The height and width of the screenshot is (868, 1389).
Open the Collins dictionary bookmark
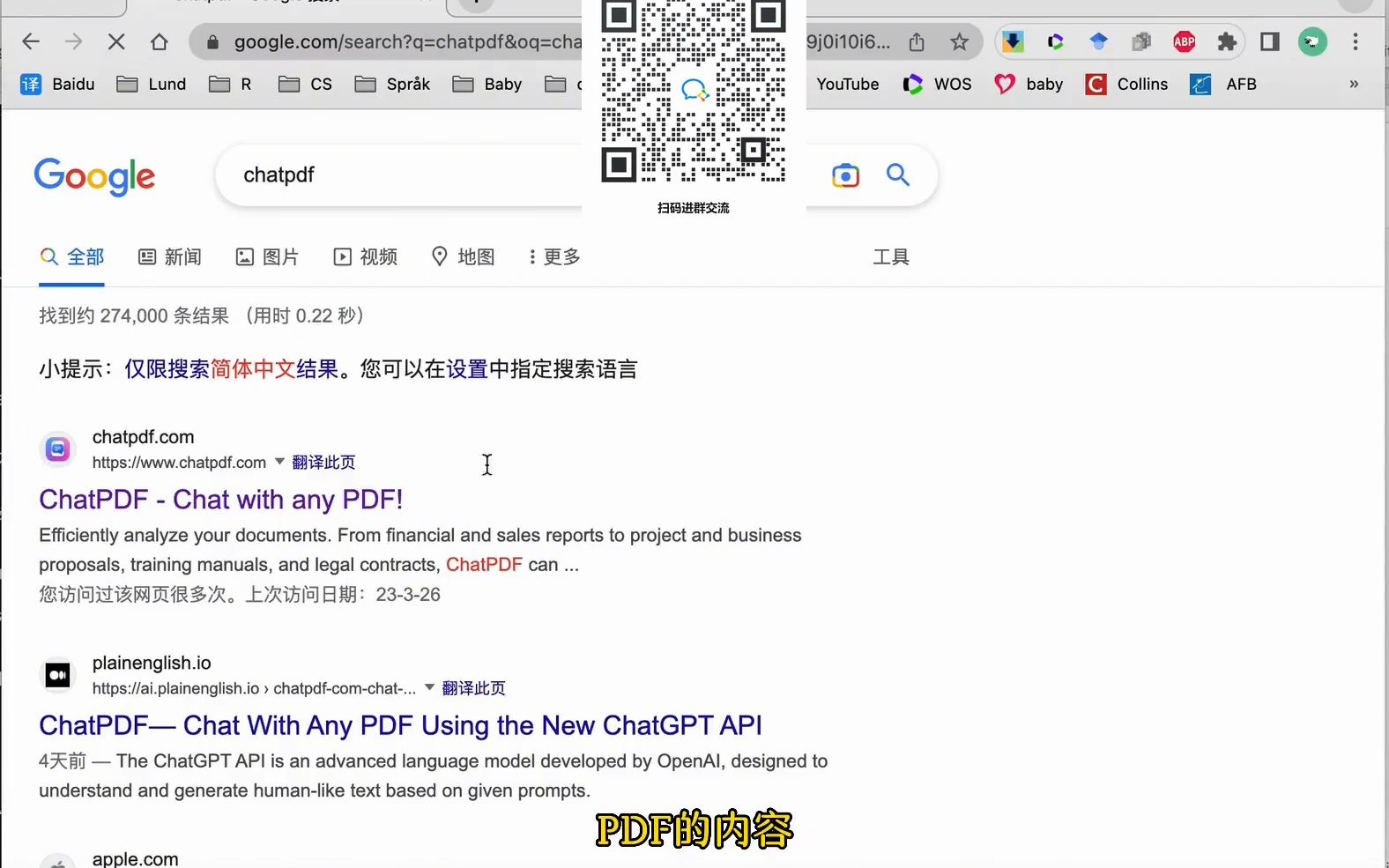click(1127, 84)
